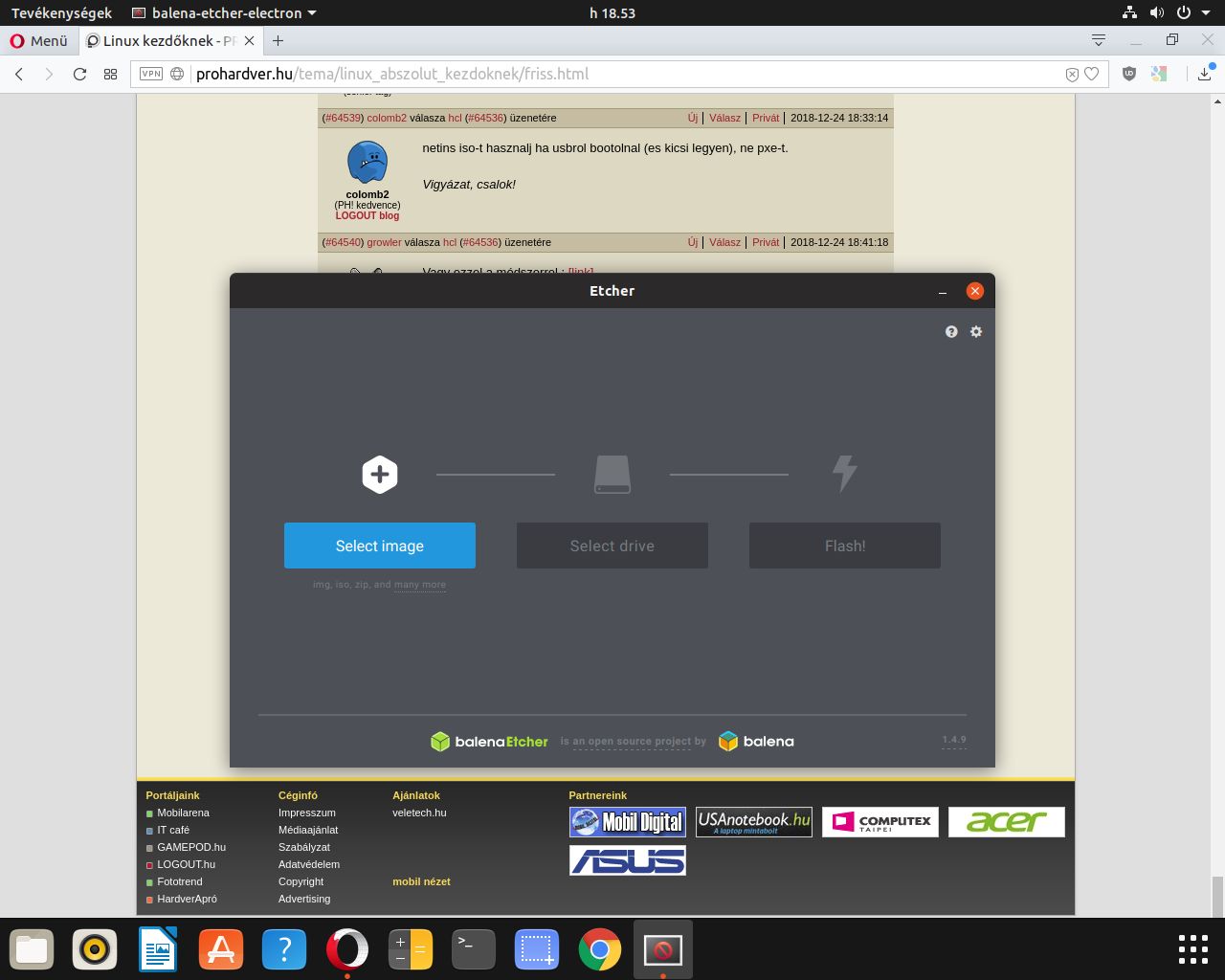The height and width of the screenshot is (980, 1225).
Task: Open a new Opera tab with plus
Action: pyautogui.click(x=278, y=41)
